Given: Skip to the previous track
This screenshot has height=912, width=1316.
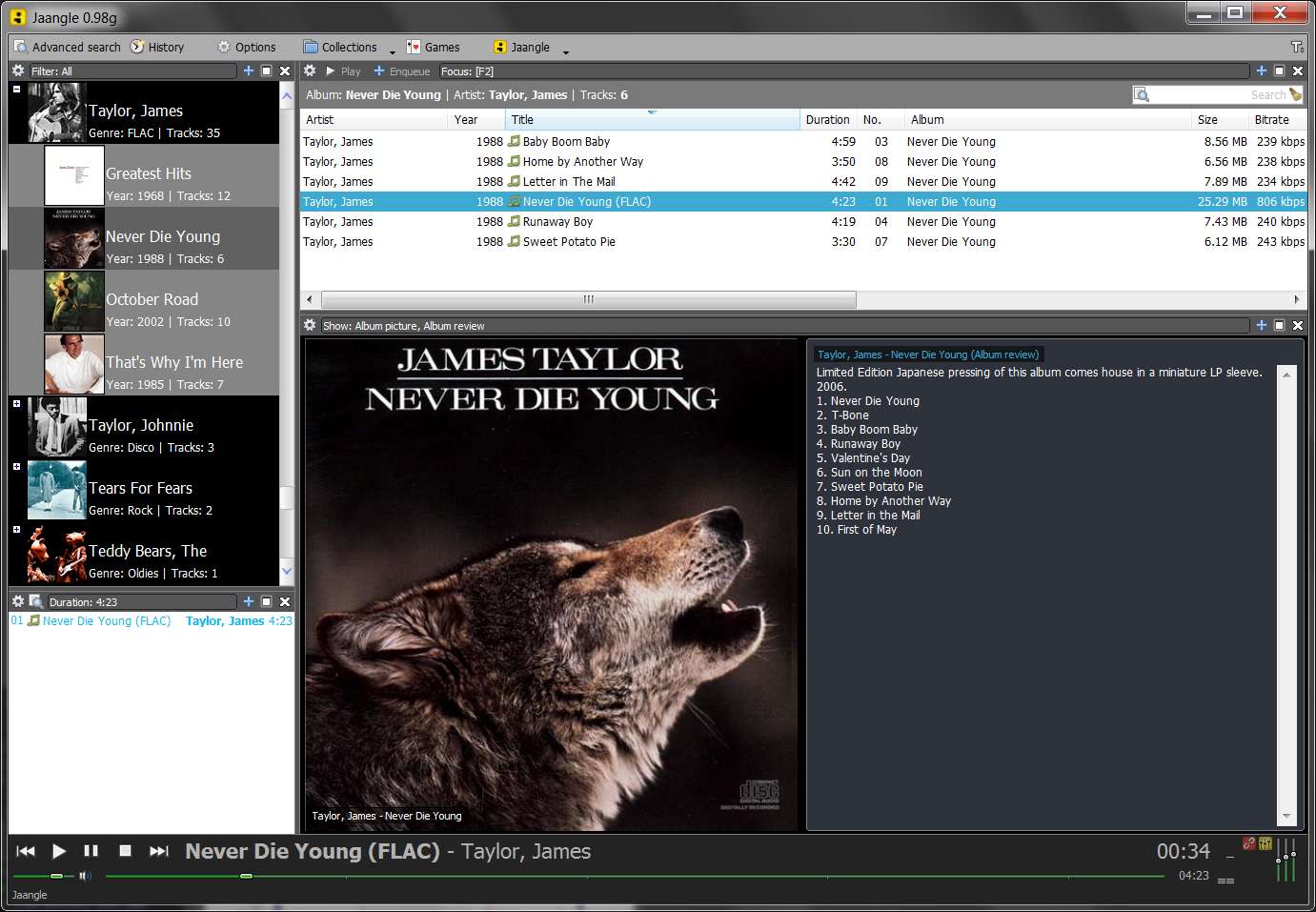Looking at the screenshot, I should [x=26, y=851].
